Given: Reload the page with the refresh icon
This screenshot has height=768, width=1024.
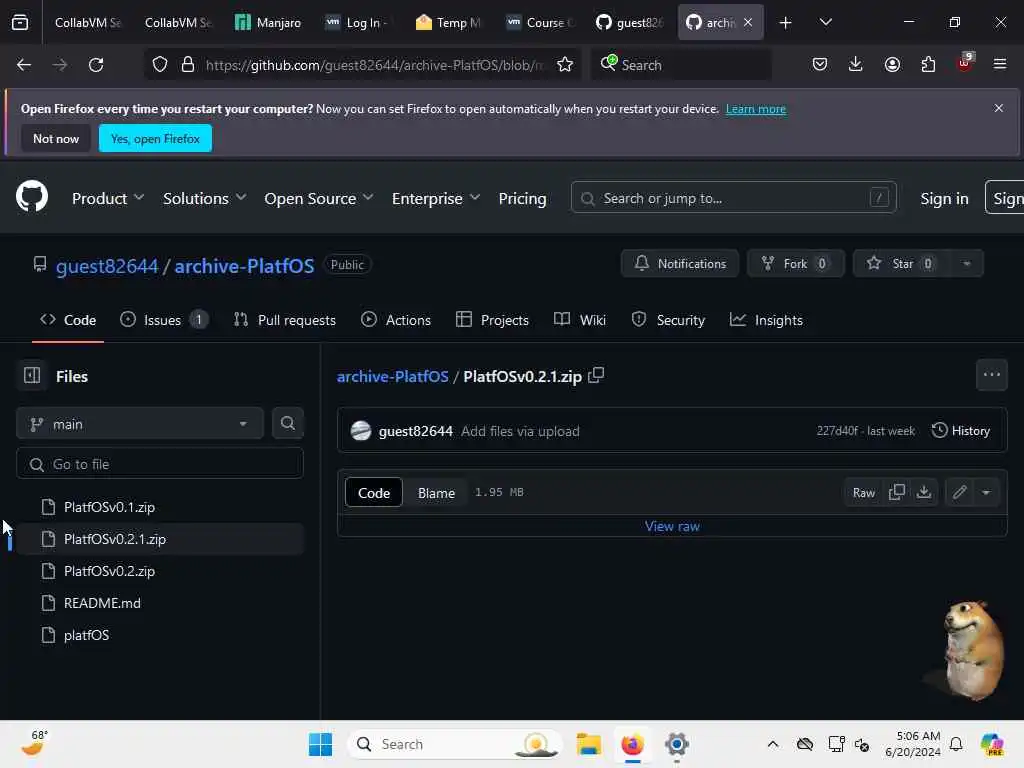Looking at the screenshot, I should tap(96, 65).
